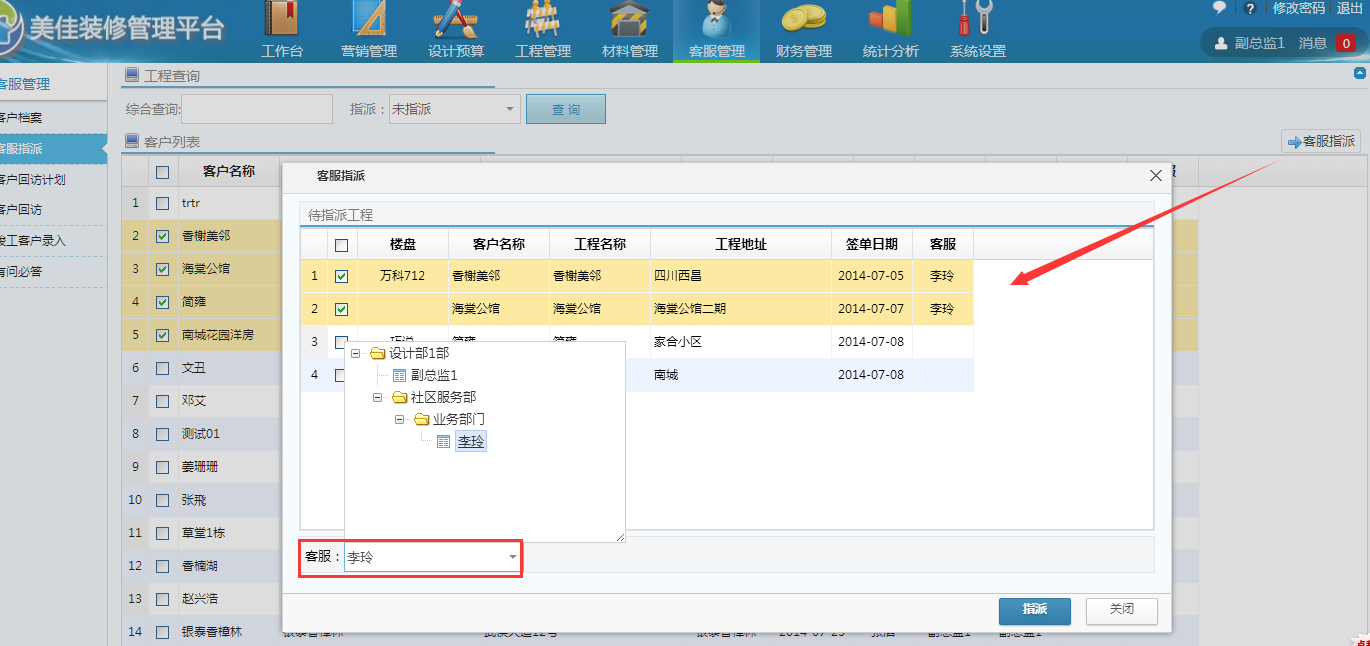Open the 统计分析 statistics chart icon
The height and width of the screenshot is (646, 1370).
click(x=890, y=20)
